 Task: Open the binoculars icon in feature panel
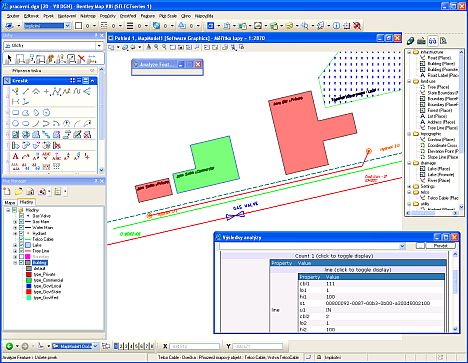click(x=432, y=41)
